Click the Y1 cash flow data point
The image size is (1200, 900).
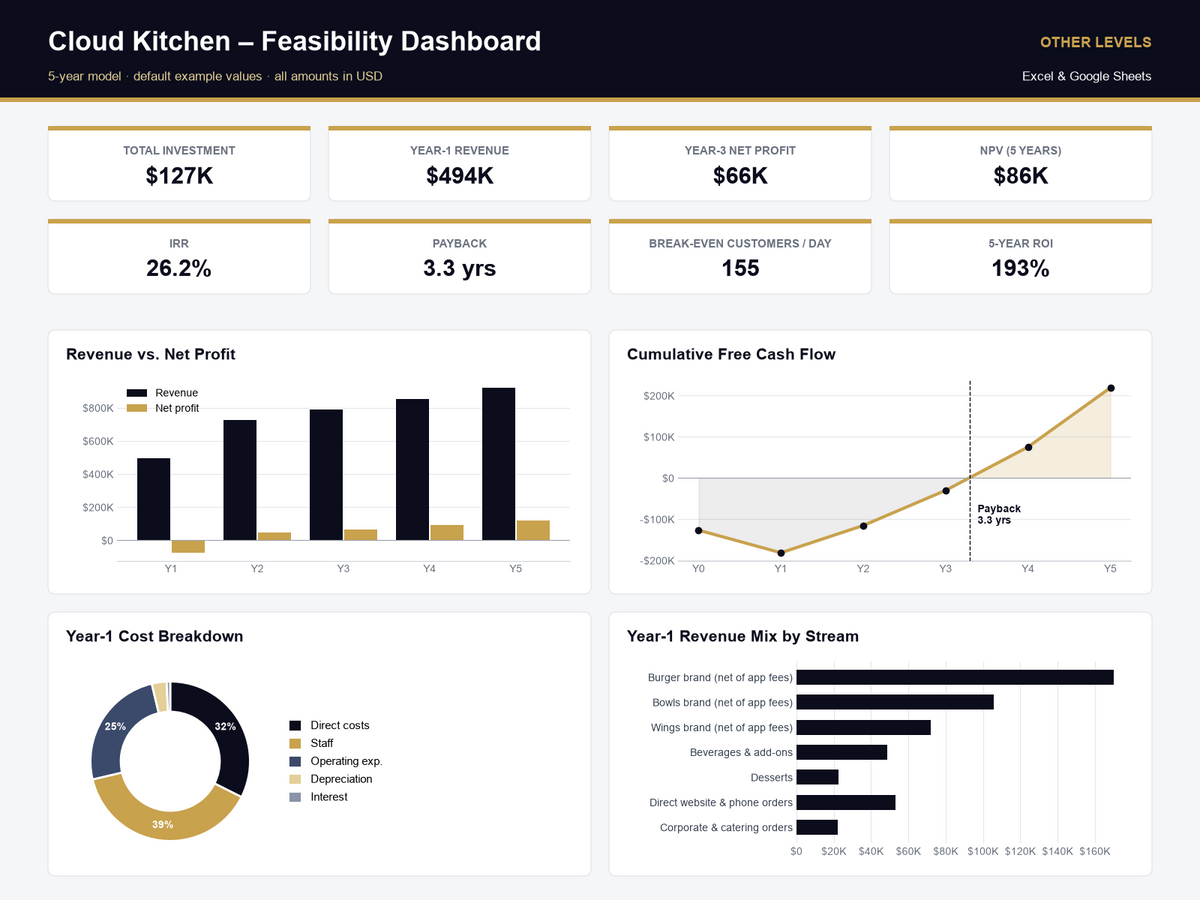click(781, 553)
